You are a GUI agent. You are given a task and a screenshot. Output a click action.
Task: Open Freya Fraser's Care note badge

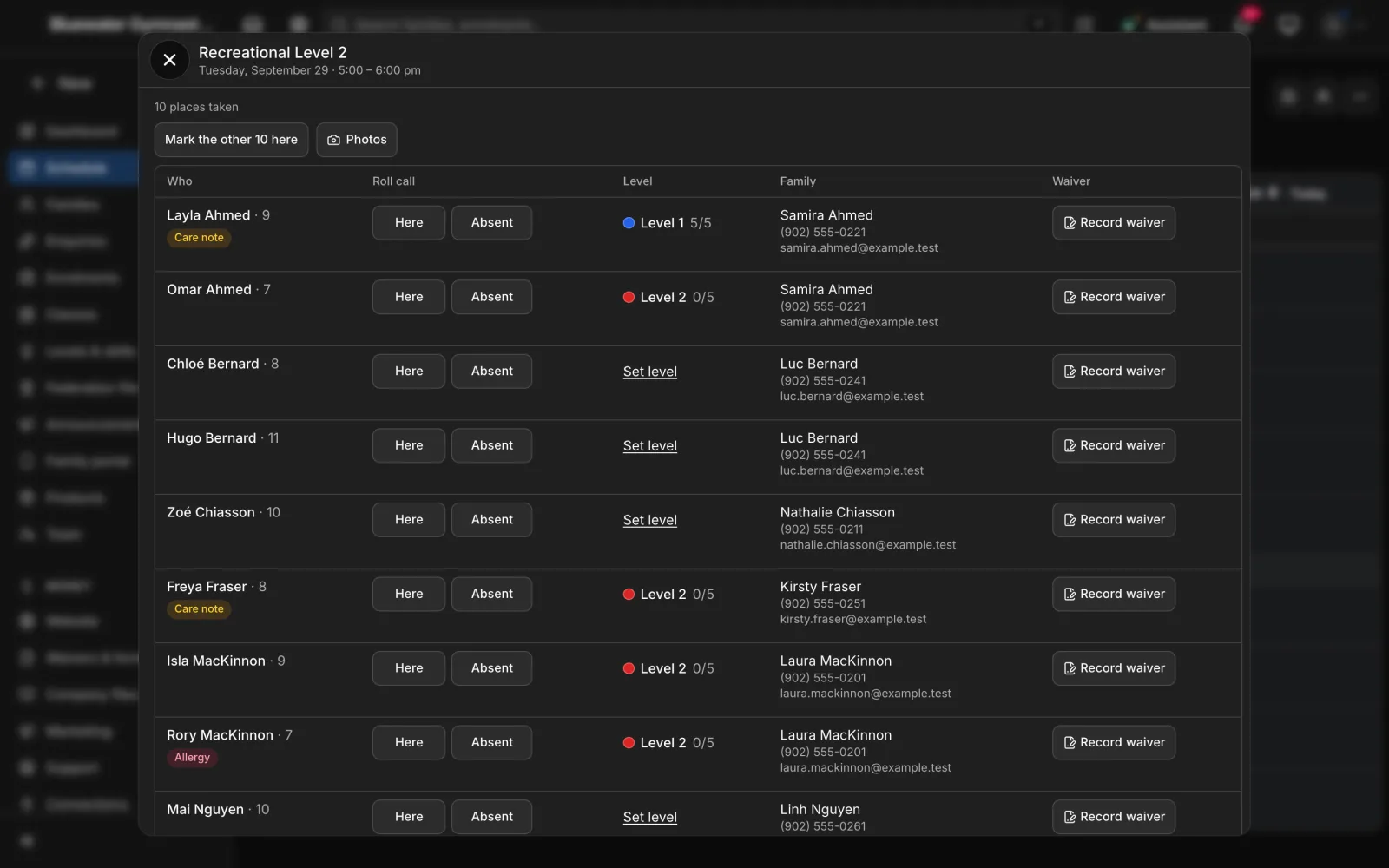click(x=199, y=609)
